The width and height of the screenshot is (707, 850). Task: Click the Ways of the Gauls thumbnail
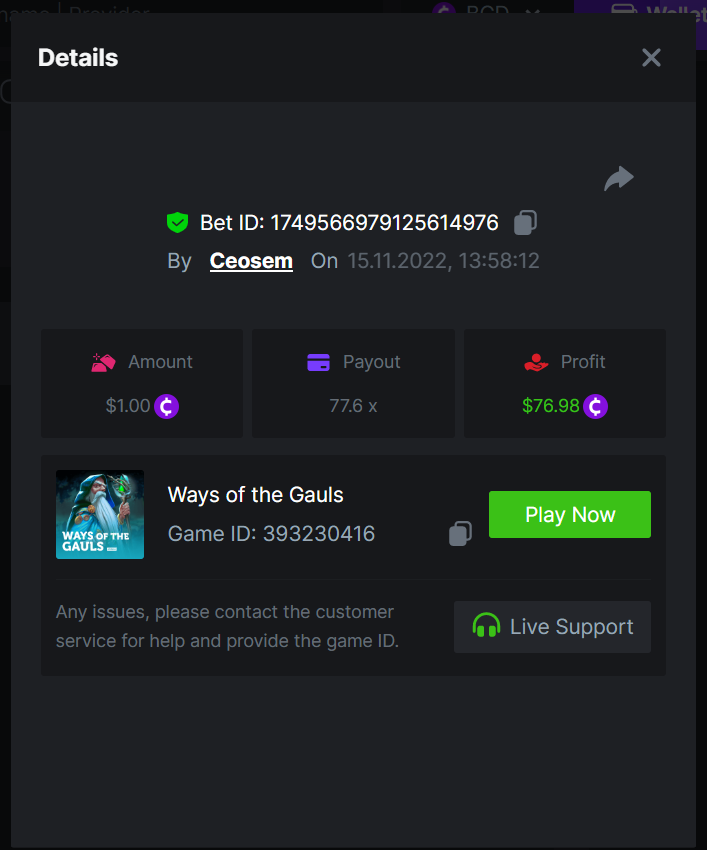100,515
